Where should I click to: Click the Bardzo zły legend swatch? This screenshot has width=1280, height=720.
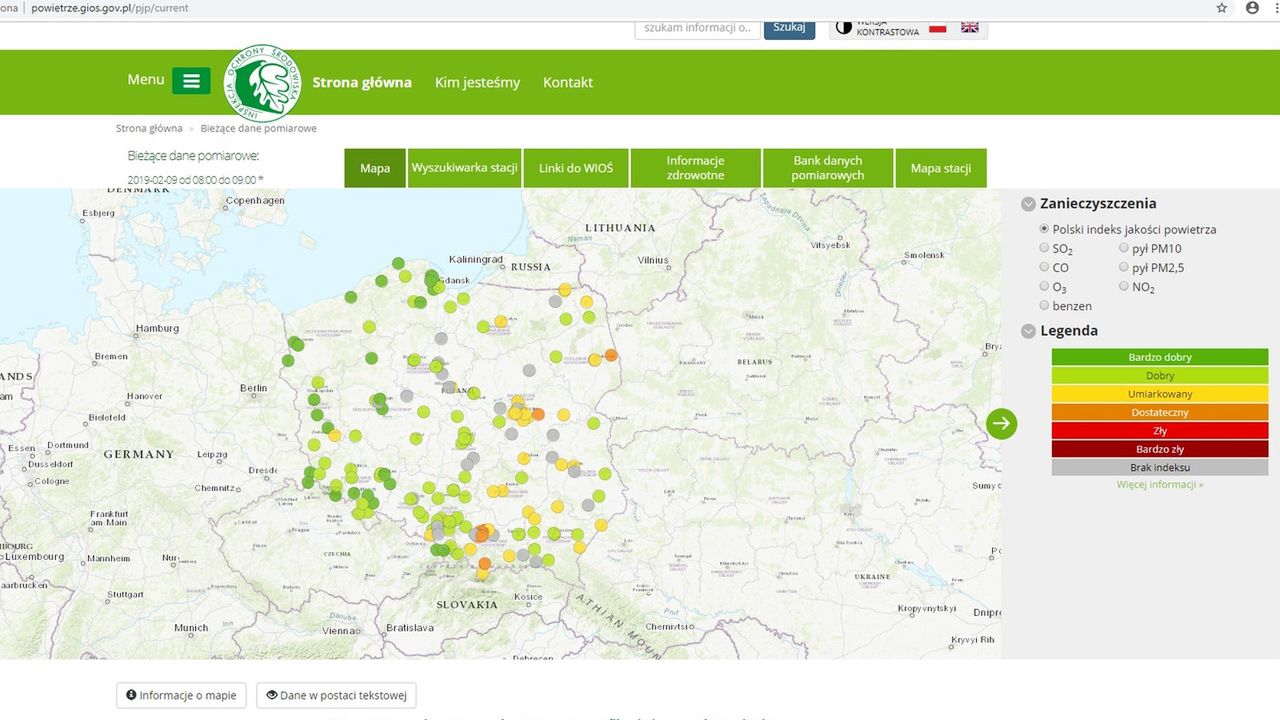point(1160,449)
